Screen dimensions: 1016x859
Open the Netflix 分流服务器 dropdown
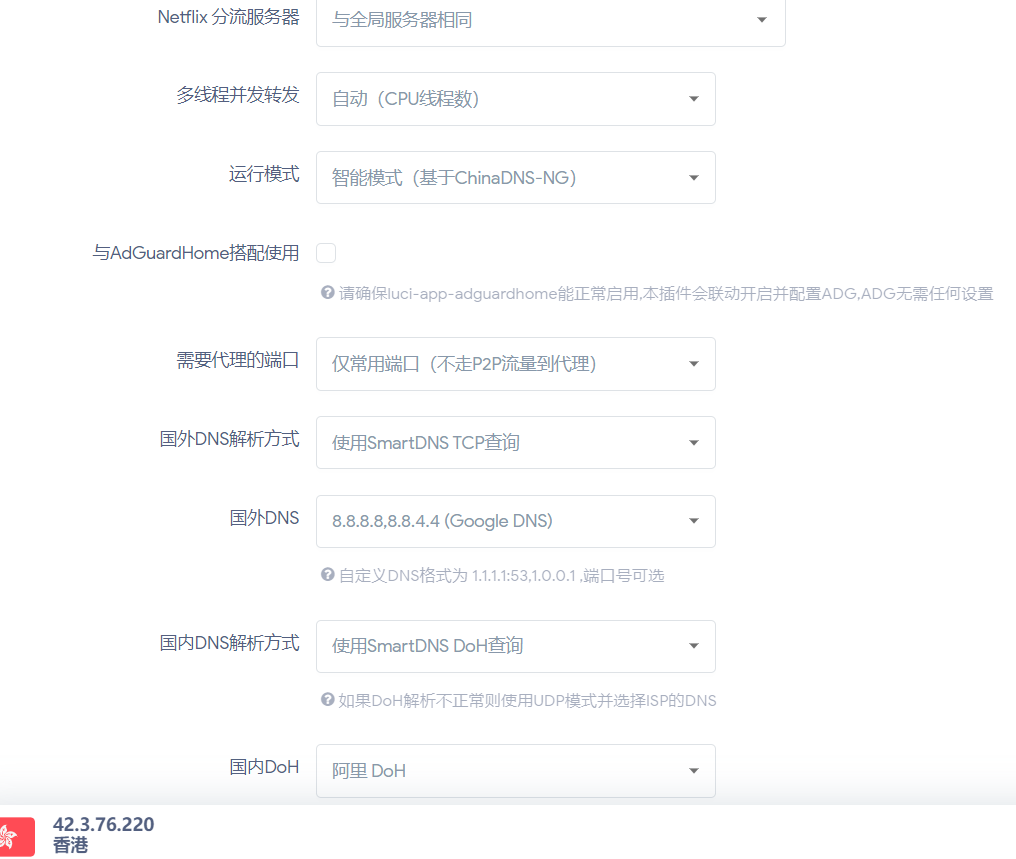551,20
